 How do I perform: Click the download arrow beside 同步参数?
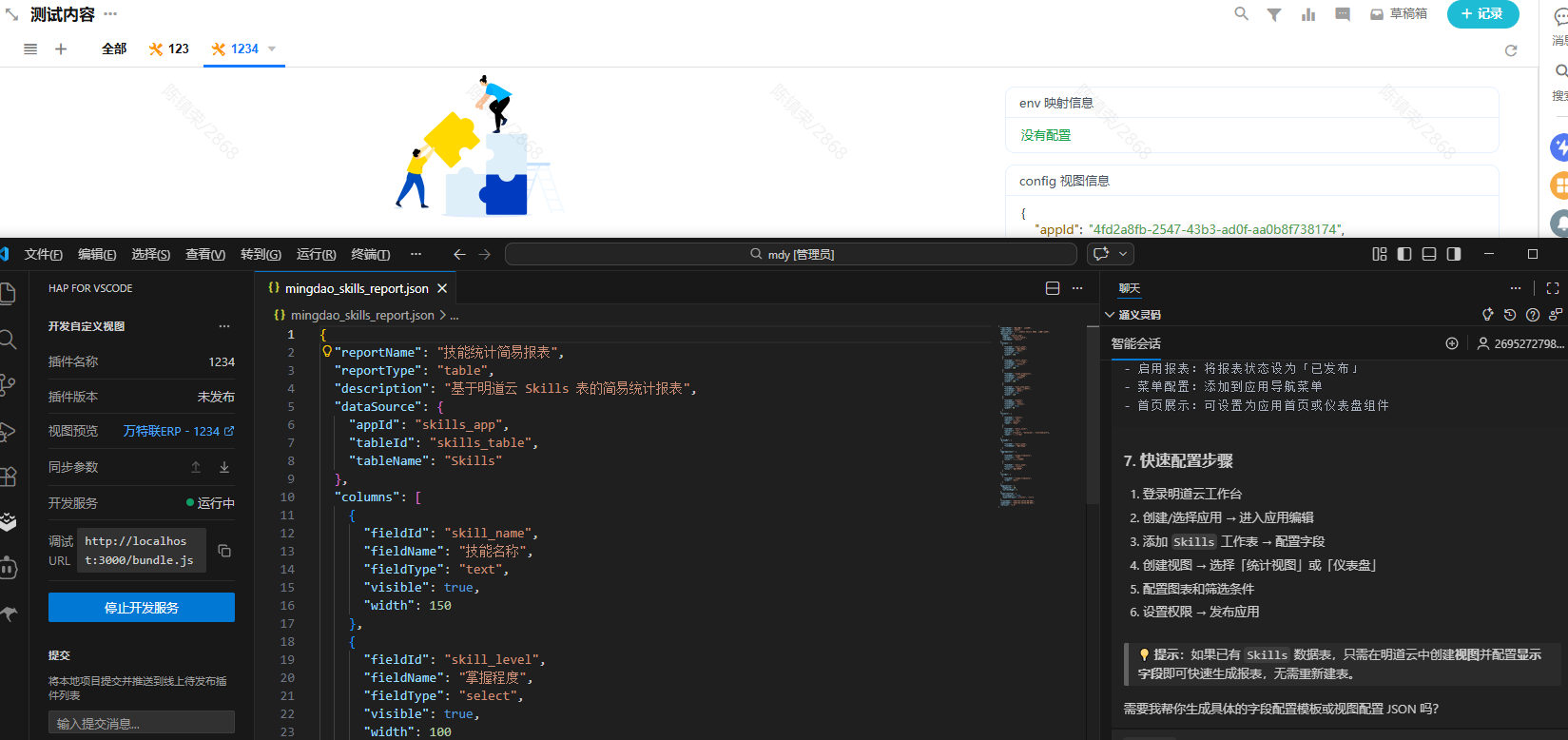(x=224, y=467)
